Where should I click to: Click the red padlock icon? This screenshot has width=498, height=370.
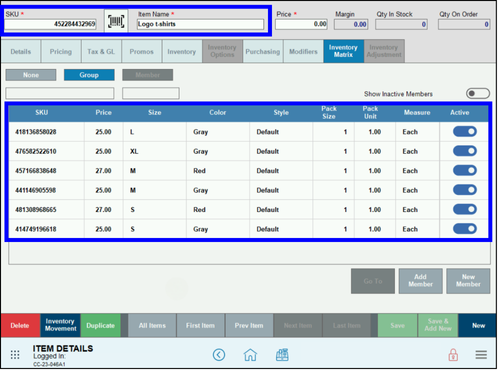point(453,355)
